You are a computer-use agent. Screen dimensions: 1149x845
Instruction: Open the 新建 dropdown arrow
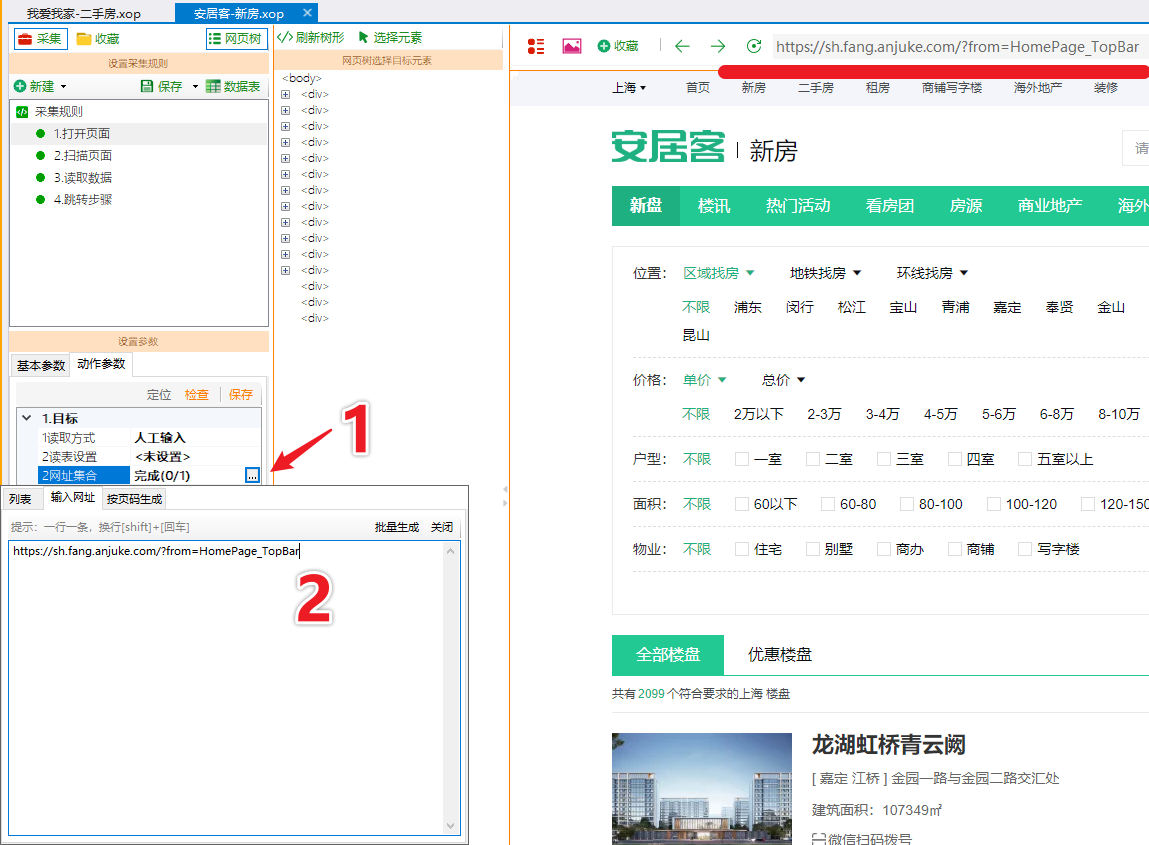(x=64, y=86)
